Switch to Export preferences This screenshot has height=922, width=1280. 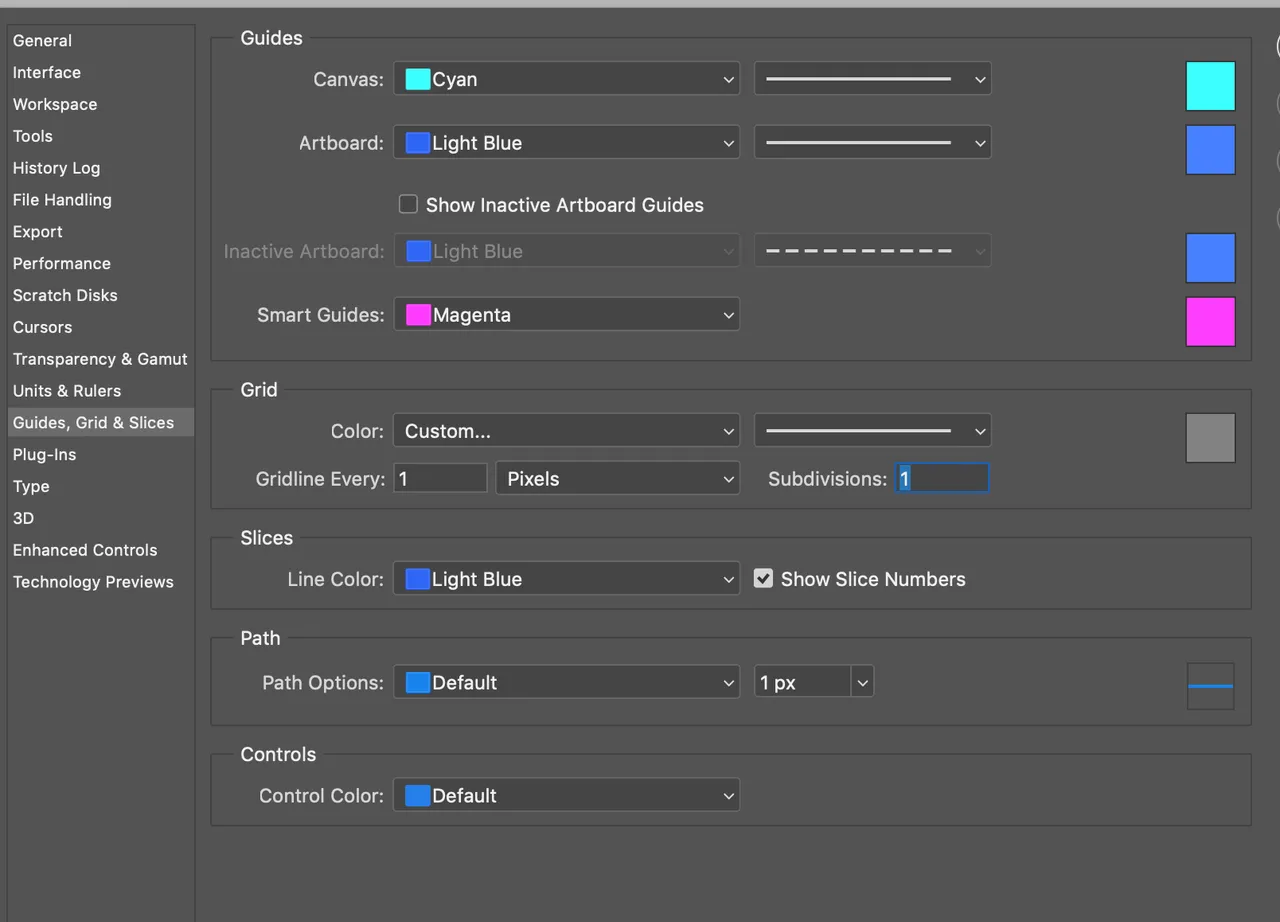tap(37, 232)
